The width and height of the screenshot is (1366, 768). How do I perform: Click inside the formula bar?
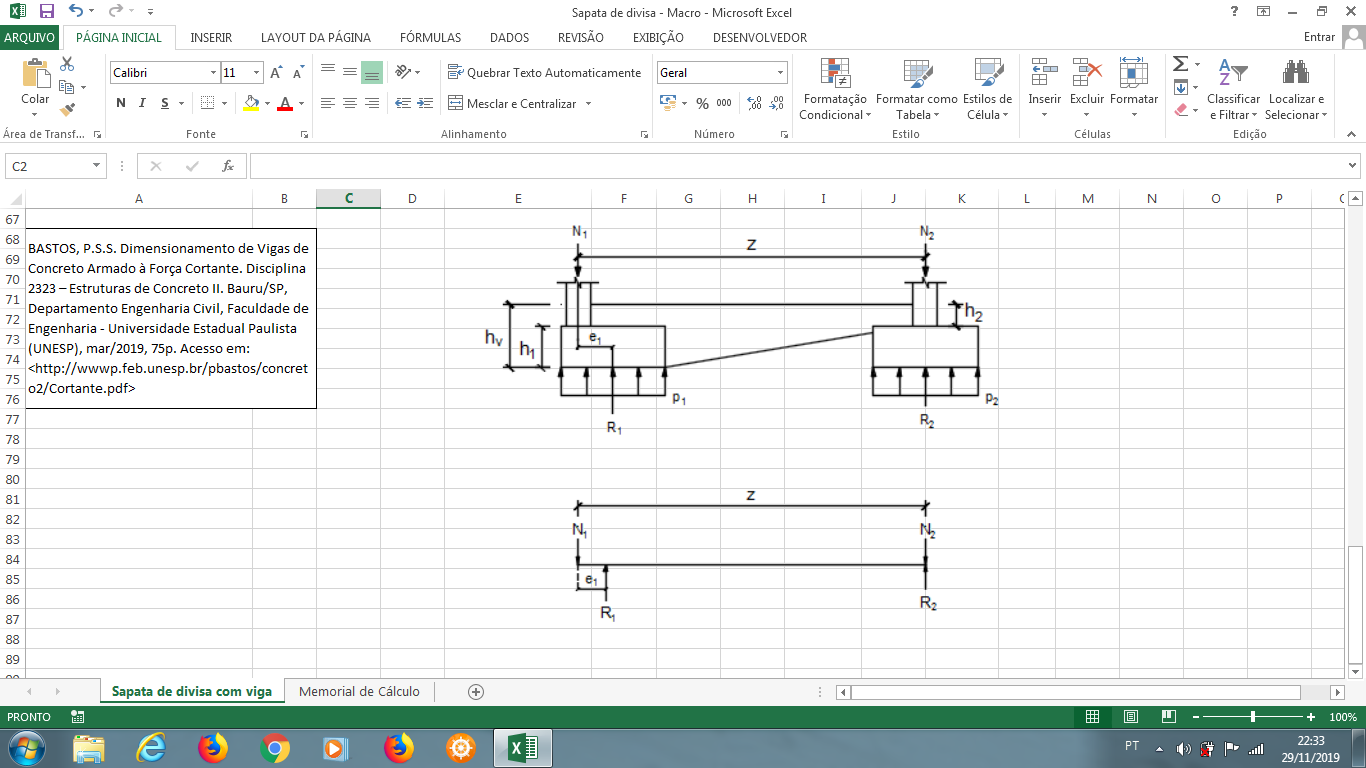(x=798, y=166)
